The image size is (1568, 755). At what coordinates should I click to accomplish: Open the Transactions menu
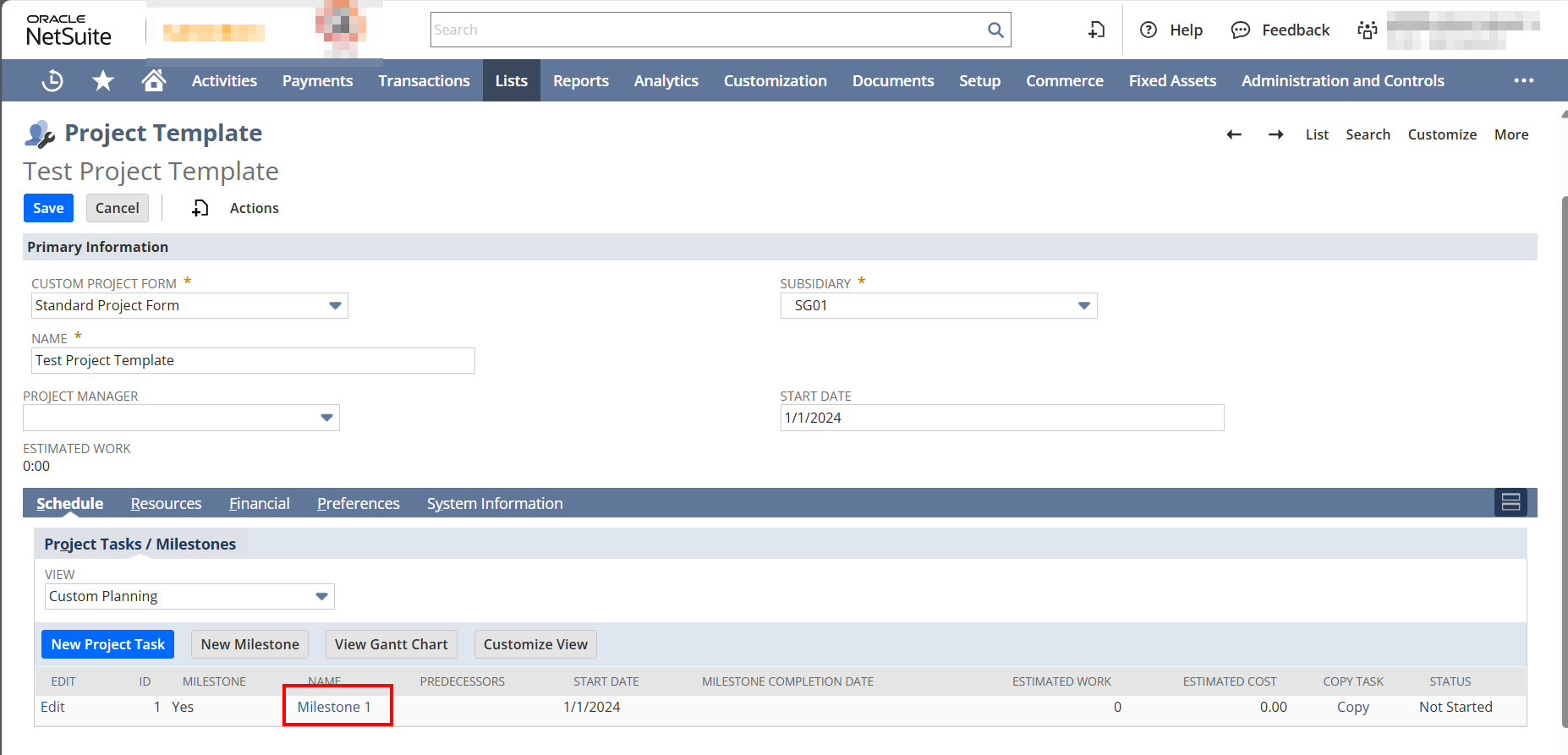(x=424, y=81)
